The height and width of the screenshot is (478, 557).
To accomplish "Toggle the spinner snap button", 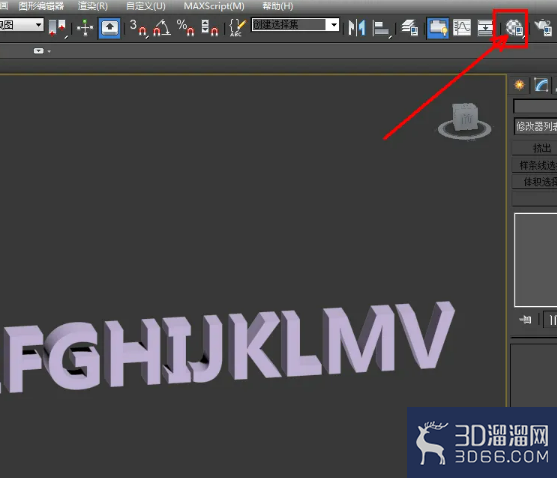I will coord(210,28).
